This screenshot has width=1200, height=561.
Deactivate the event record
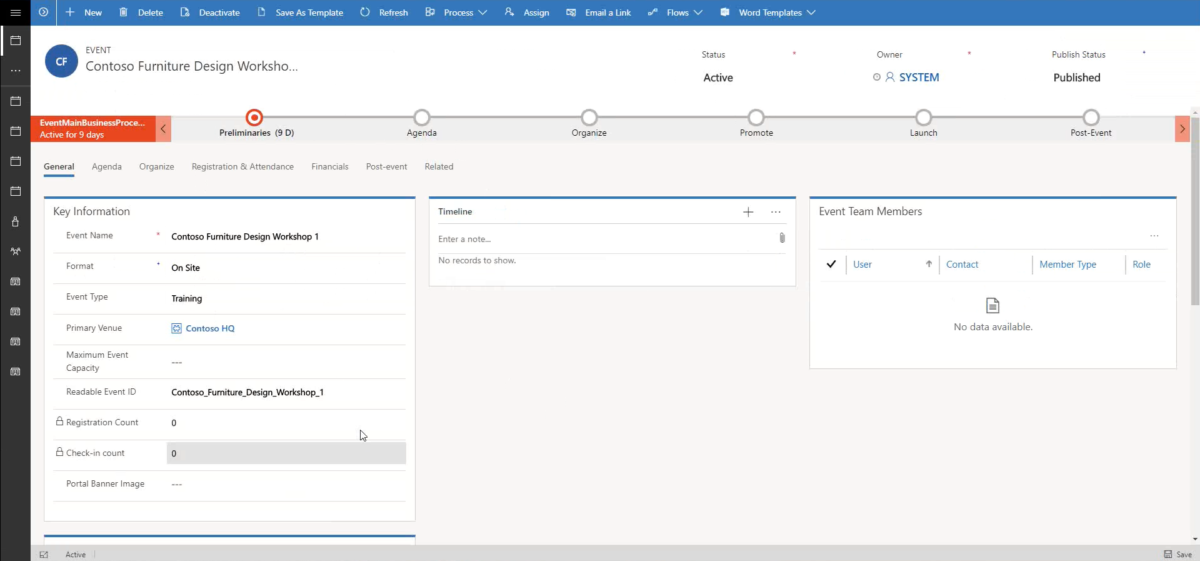[209, 12]
